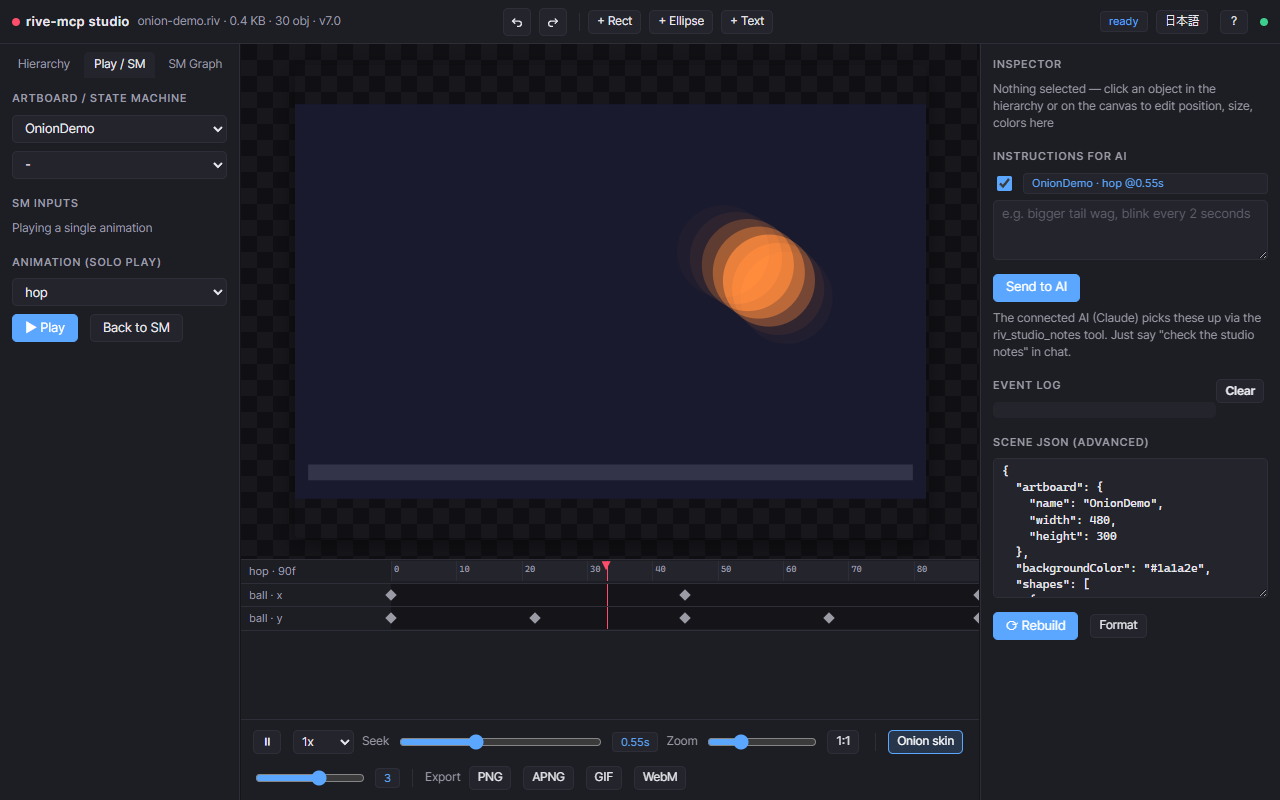Click the redo arrow icon

(552, 22)
